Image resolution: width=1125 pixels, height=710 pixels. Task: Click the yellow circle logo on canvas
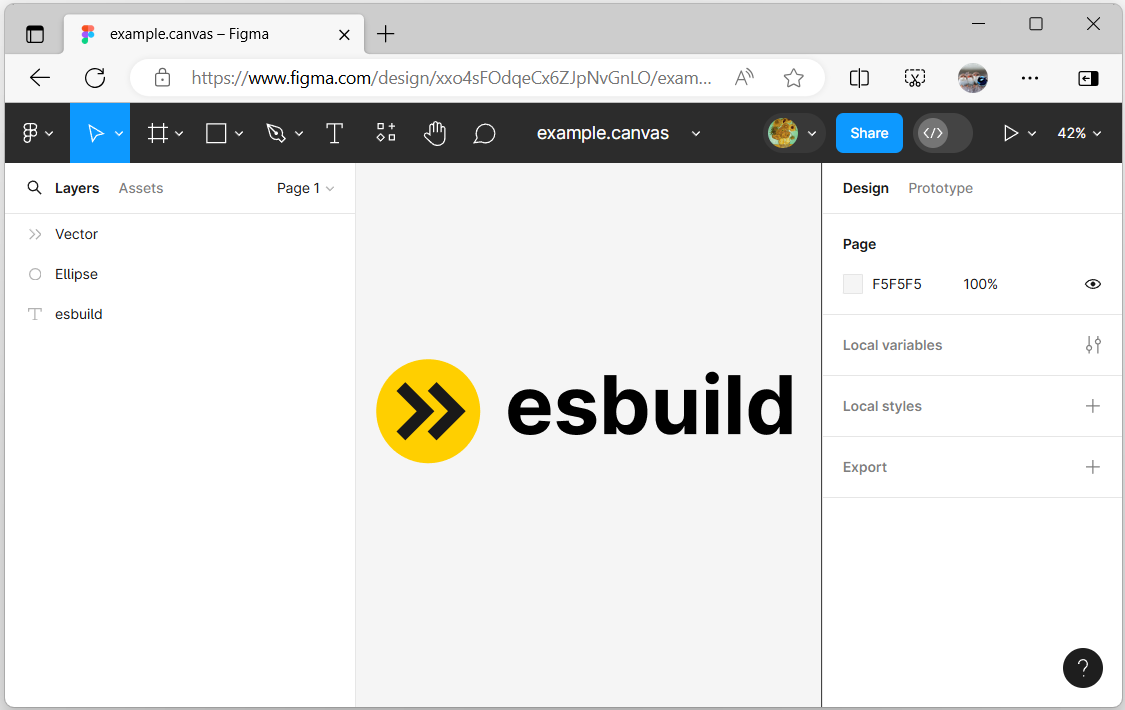428,411
